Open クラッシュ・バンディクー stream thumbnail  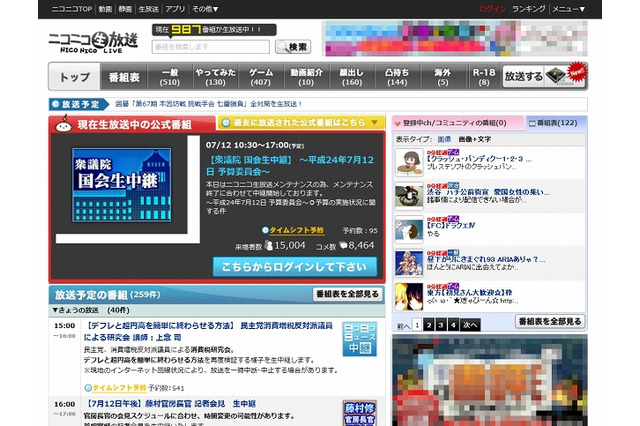409,162
